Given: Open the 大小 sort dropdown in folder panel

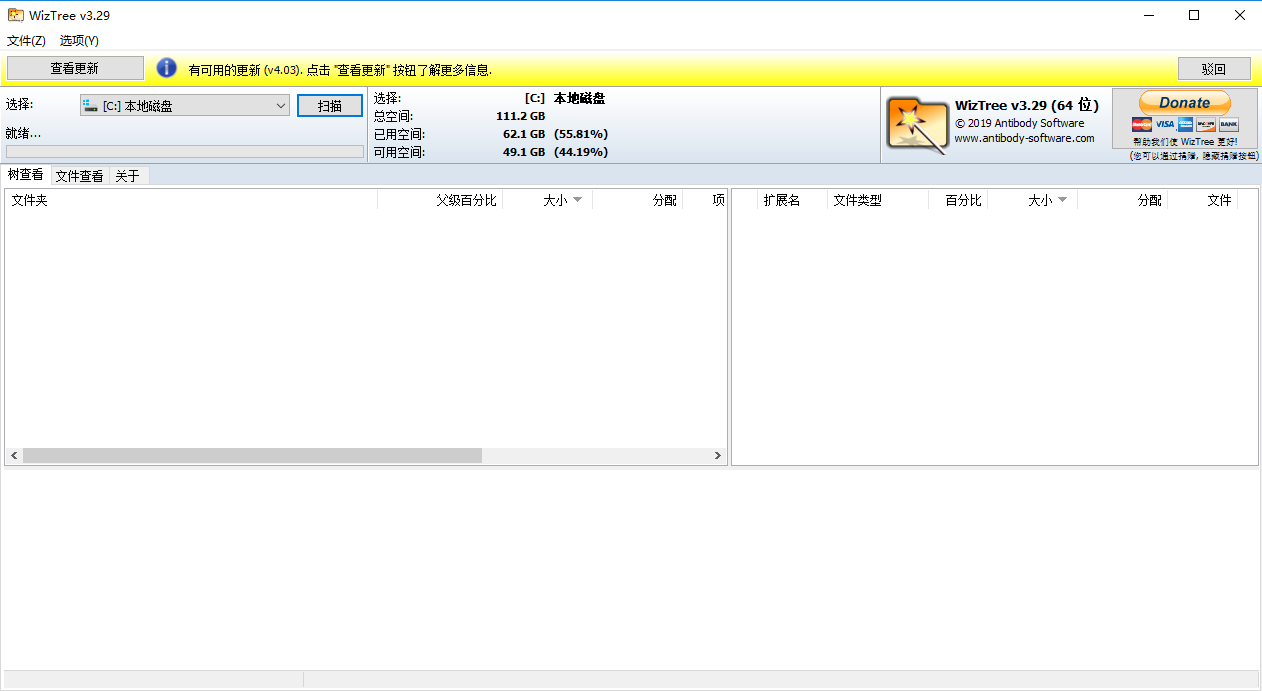Looking at the screenshot, I should point(576,199).
